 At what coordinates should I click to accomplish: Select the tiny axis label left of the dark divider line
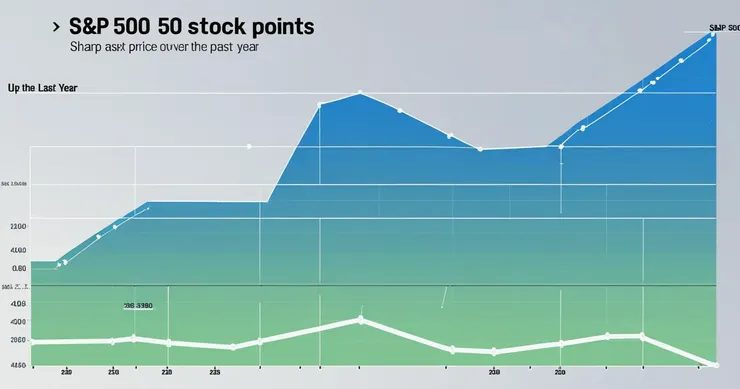(15, 287)
